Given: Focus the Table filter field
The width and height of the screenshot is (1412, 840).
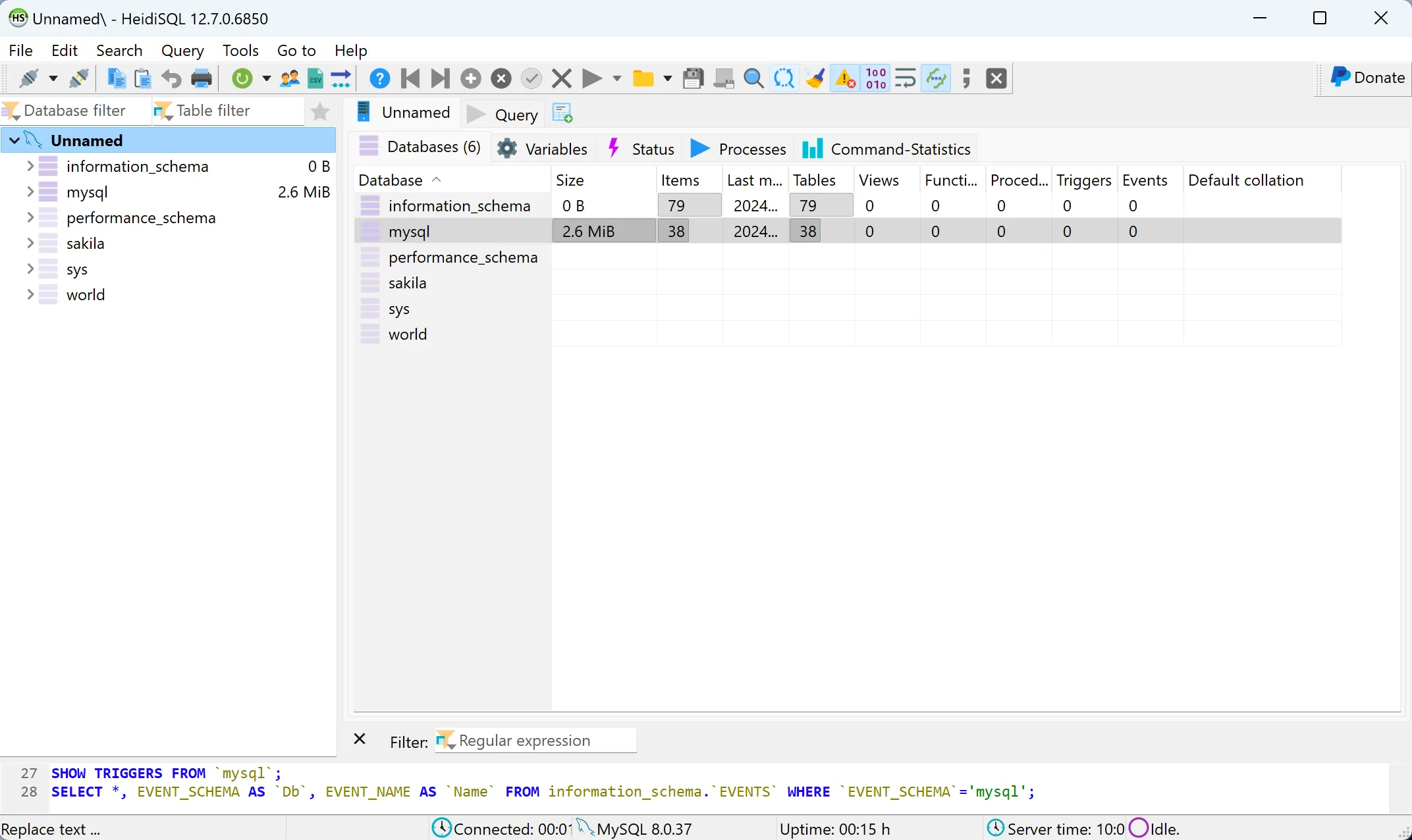Looking at the screenshot, I should click(228, 111).
